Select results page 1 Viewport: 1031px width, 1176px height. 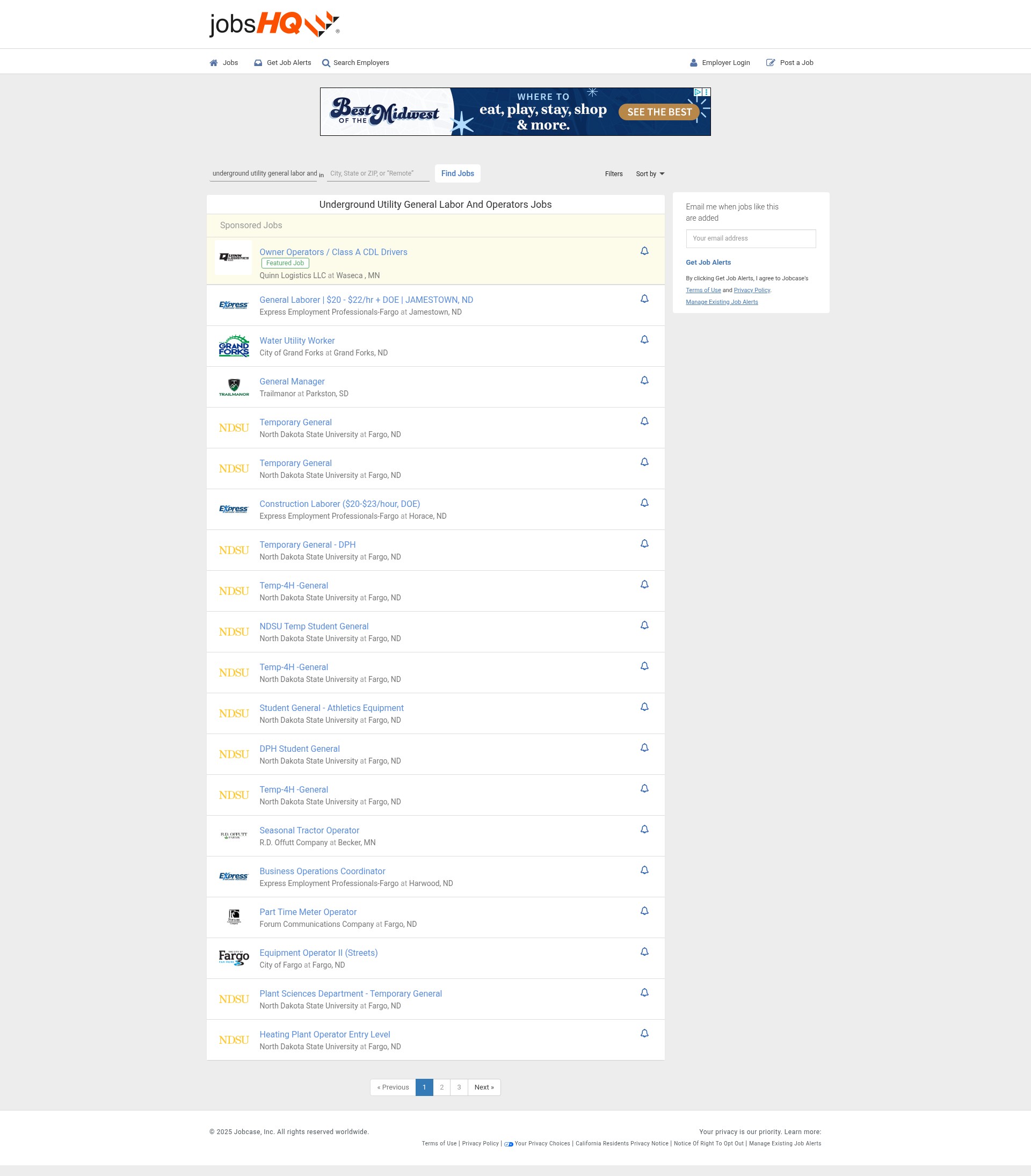424,1087
